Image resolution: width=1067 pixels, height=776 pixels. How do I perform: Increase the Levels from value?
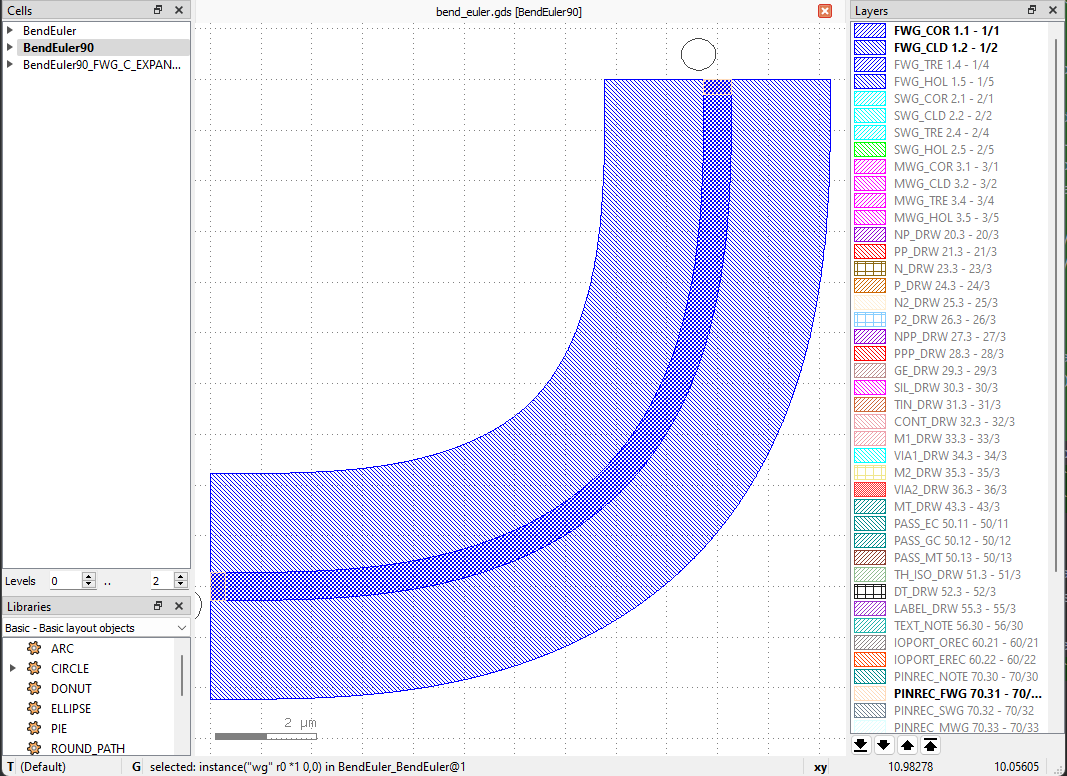[88, 577]
